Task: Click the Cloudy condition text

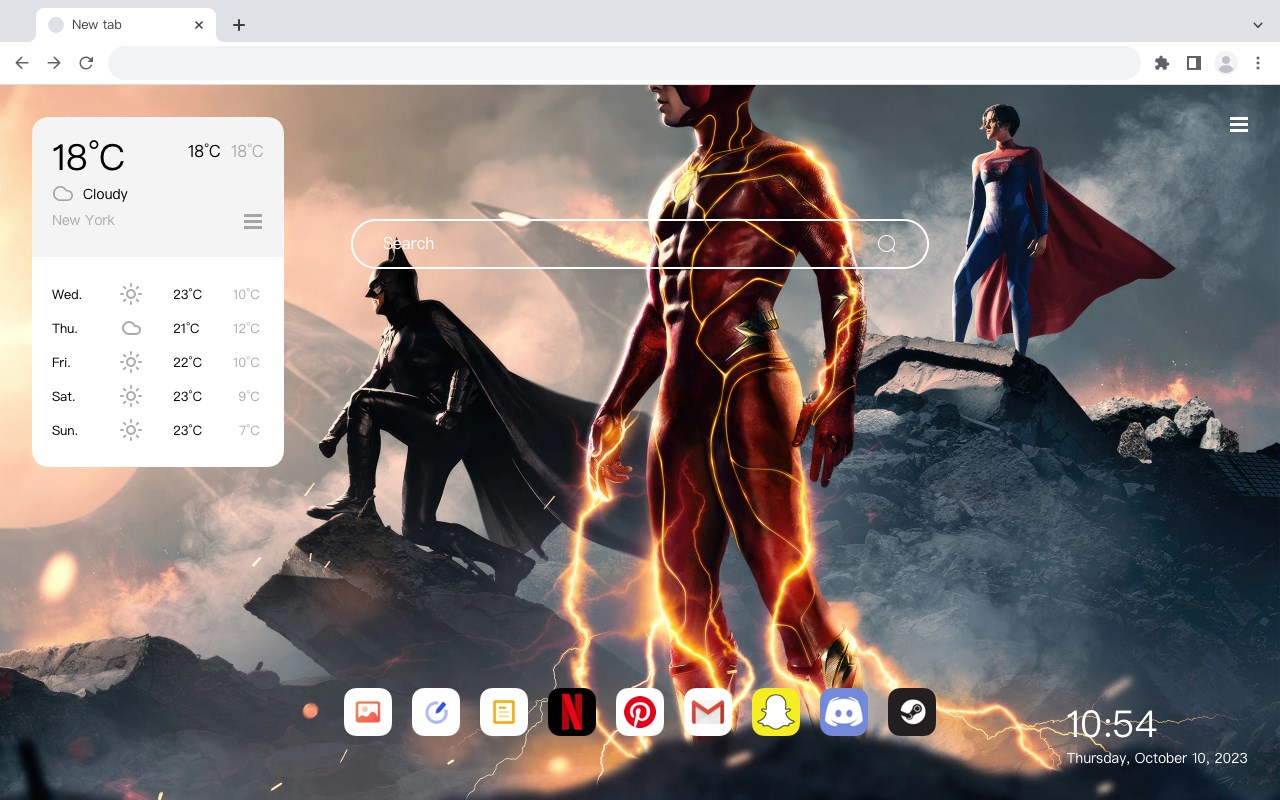Action: pos(105,194)
